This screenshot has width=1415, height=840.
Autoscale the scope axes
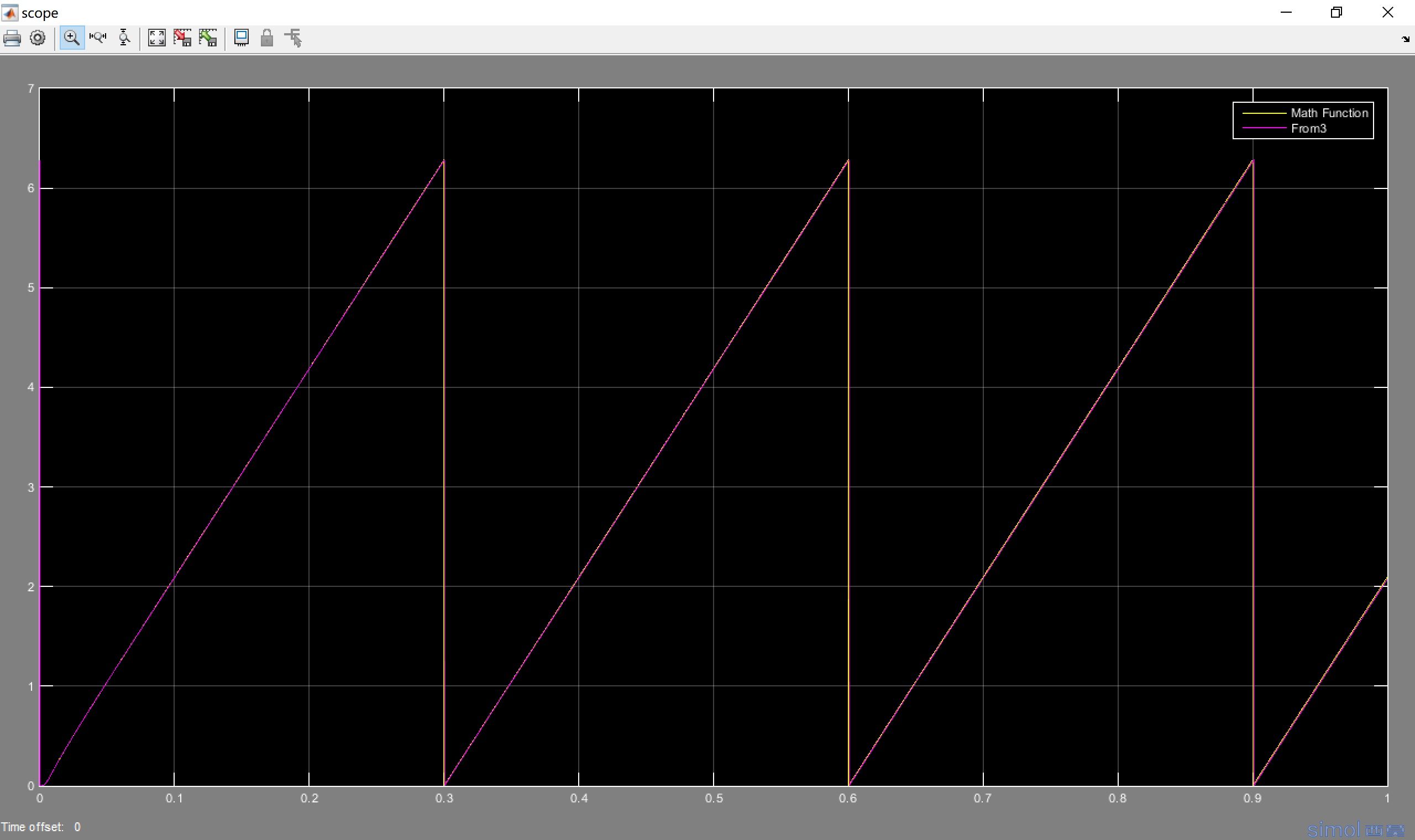click(x=157, y=38)
